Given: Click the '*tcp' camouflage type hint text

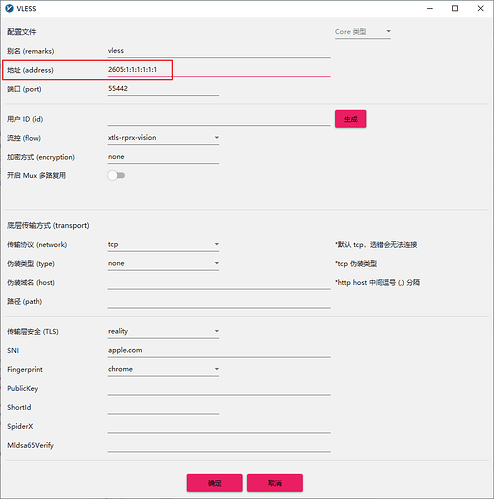Looking at the screenshot, I should pyautogui.click(x=356, y=264).
